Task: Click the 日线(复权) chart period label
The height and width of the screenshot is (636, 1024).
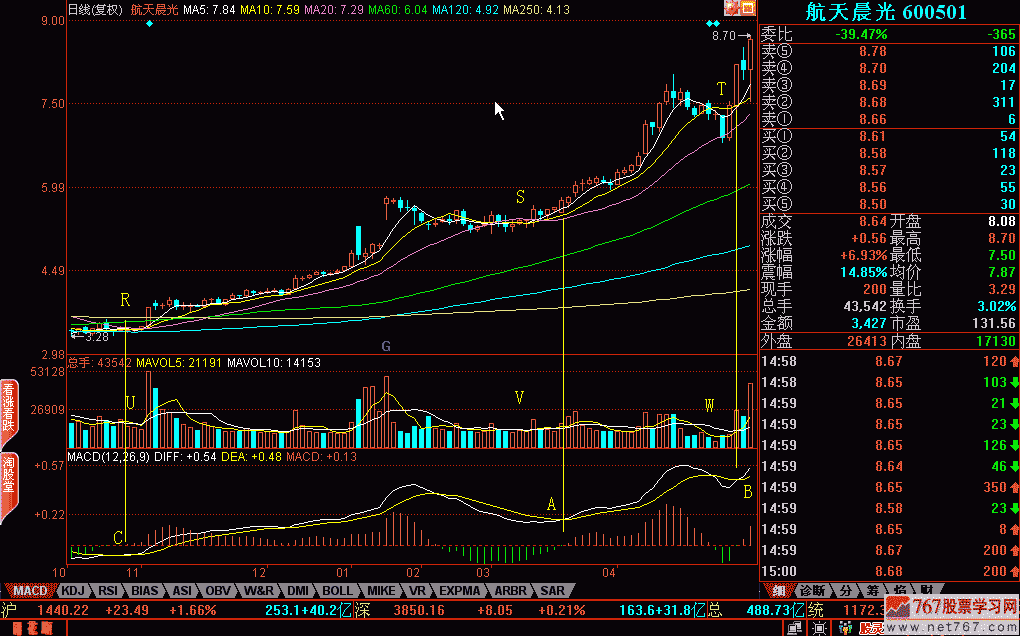Action: [x=96, y=10]
